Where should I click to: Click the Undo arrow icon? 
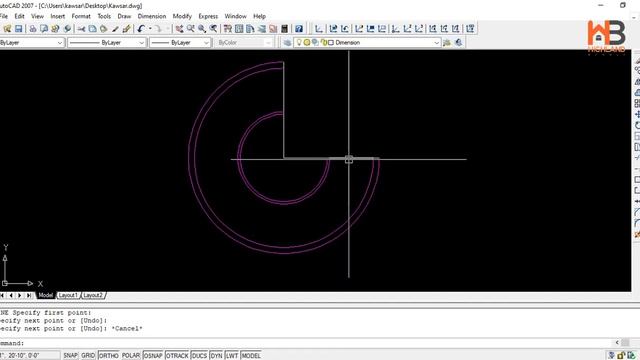point(141,29)
